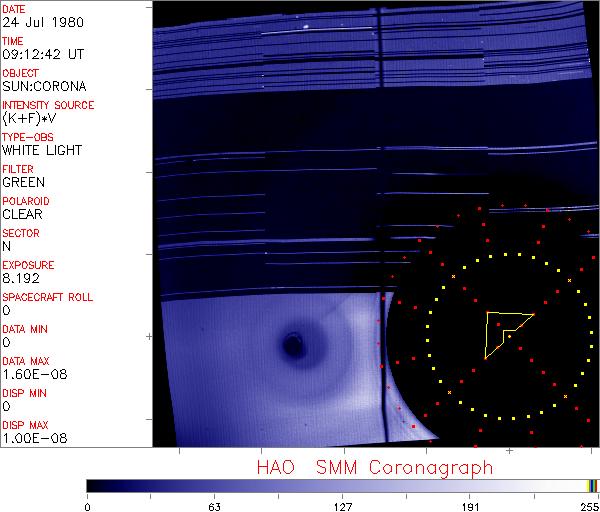Click the "GREEN" filter value
Image resolution: width=600 pixels, height=512 pixels.
[23, 182]
